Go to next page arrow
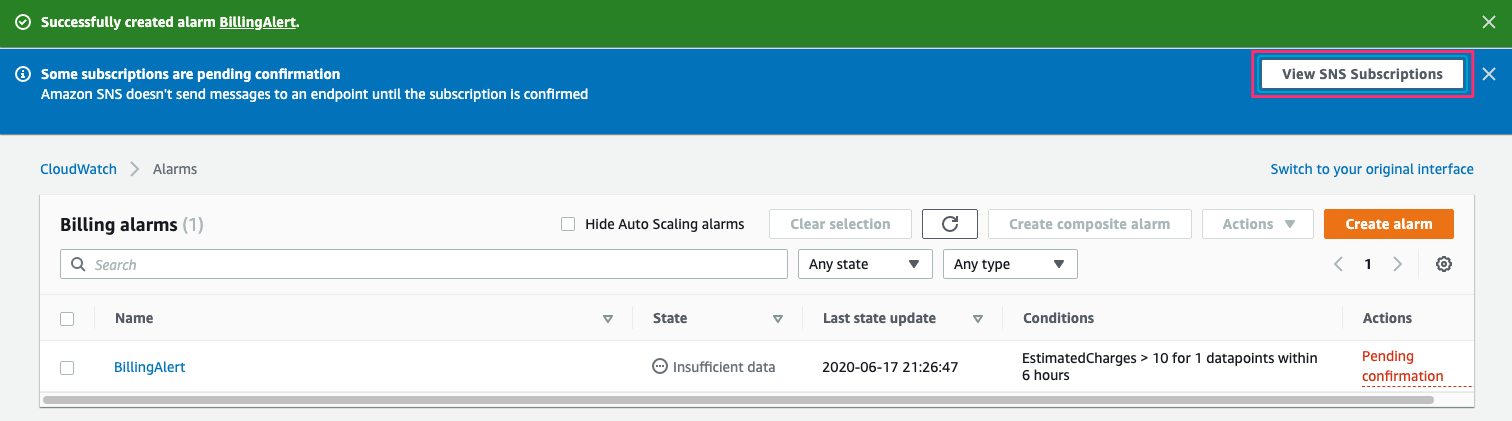 pyautogui.click(x=1398, y=265)
